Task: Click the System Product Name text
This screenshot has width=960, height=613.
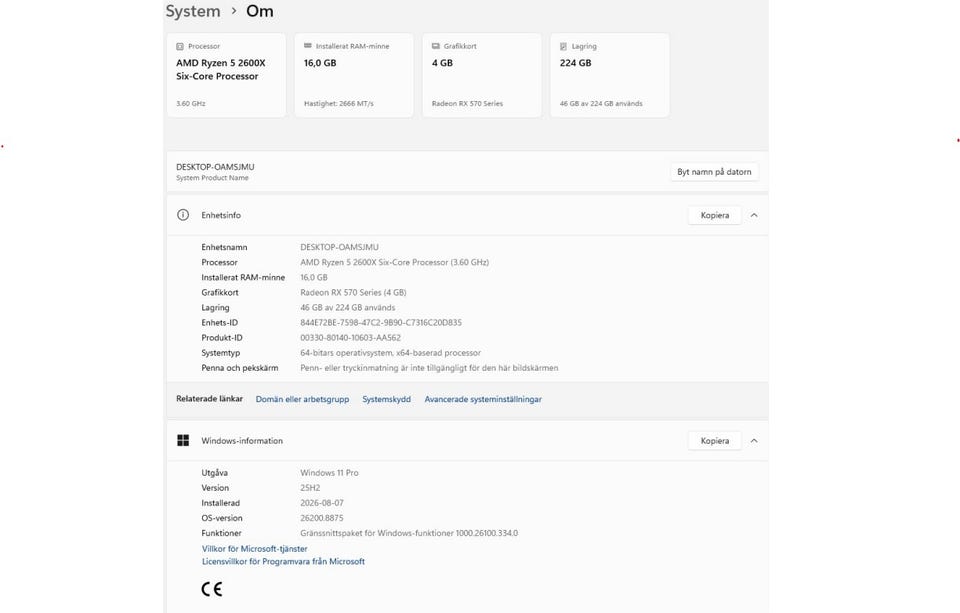Action: [x=212, y=178]
